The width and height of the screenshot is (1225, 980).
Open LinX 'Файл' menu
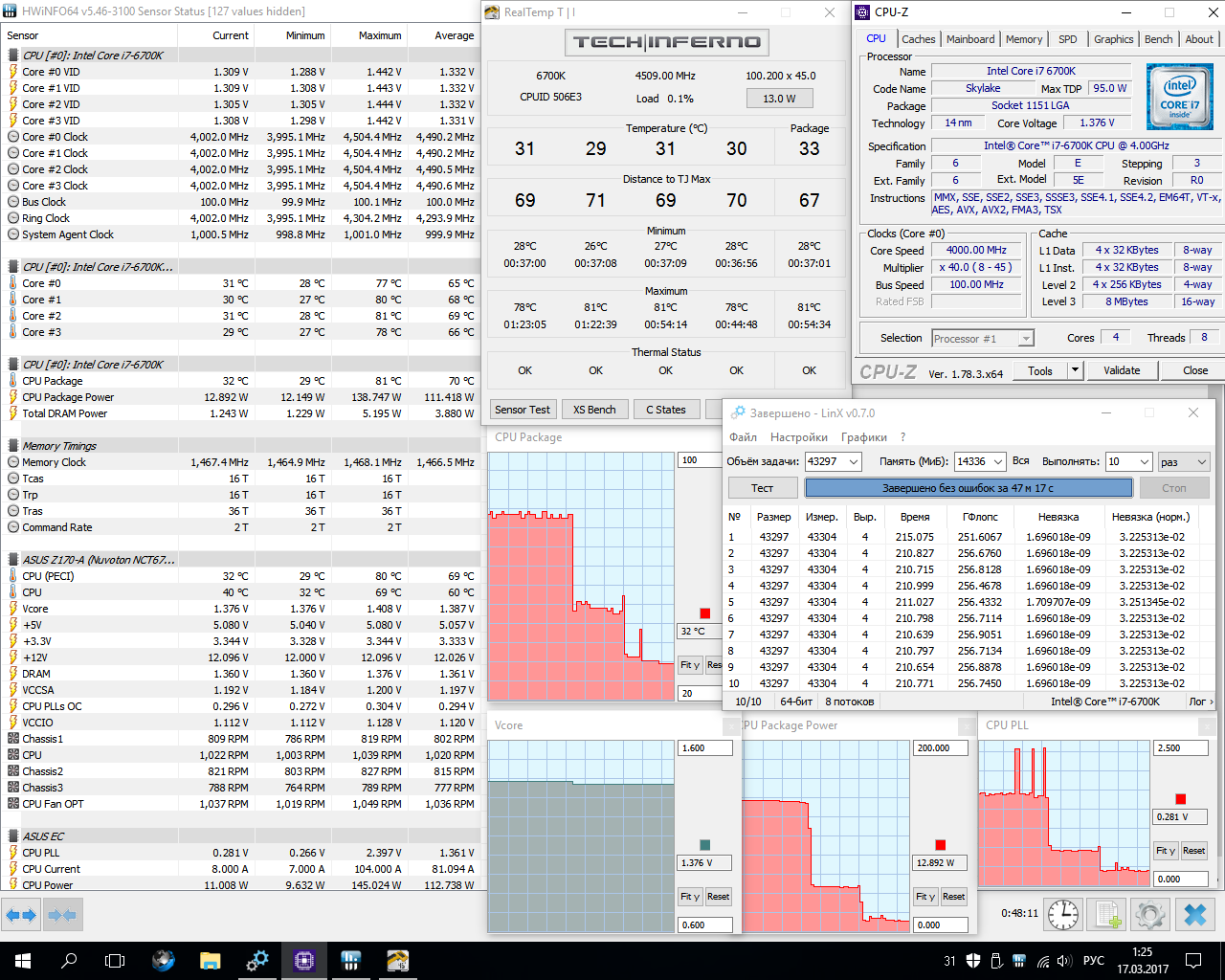[x=743, y=437]
